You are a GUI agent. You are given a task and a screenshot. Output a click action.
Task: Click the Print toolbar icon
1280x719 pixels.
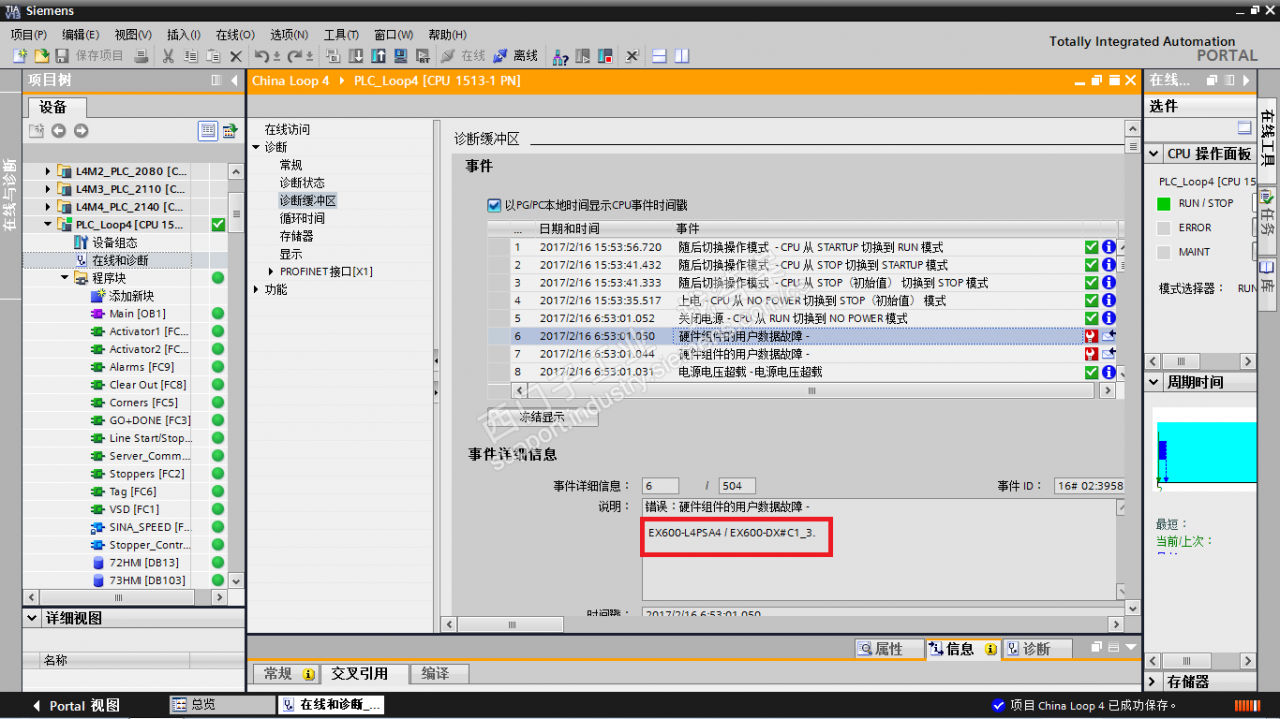[142, 56]
